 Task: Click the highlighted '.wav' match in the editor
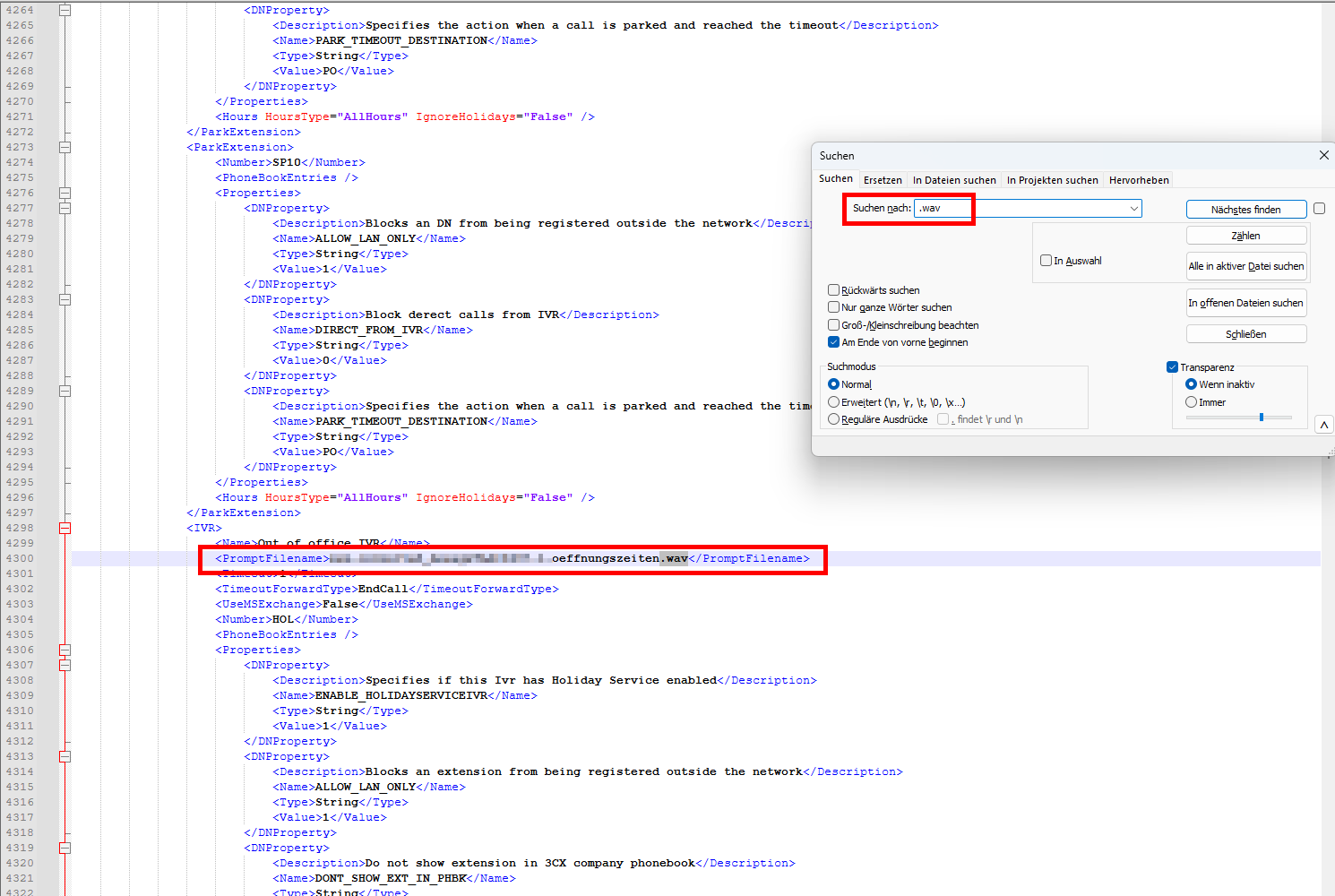point(674,558)
